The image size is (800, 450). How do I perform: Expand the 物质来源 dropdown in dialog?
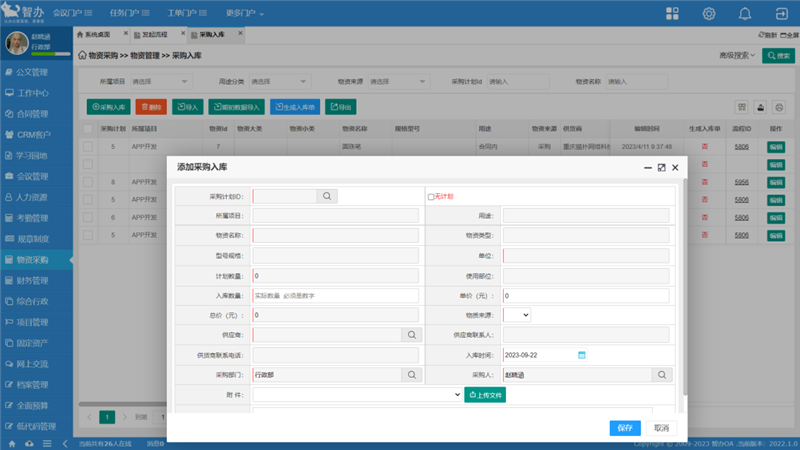tap(516, 315)
